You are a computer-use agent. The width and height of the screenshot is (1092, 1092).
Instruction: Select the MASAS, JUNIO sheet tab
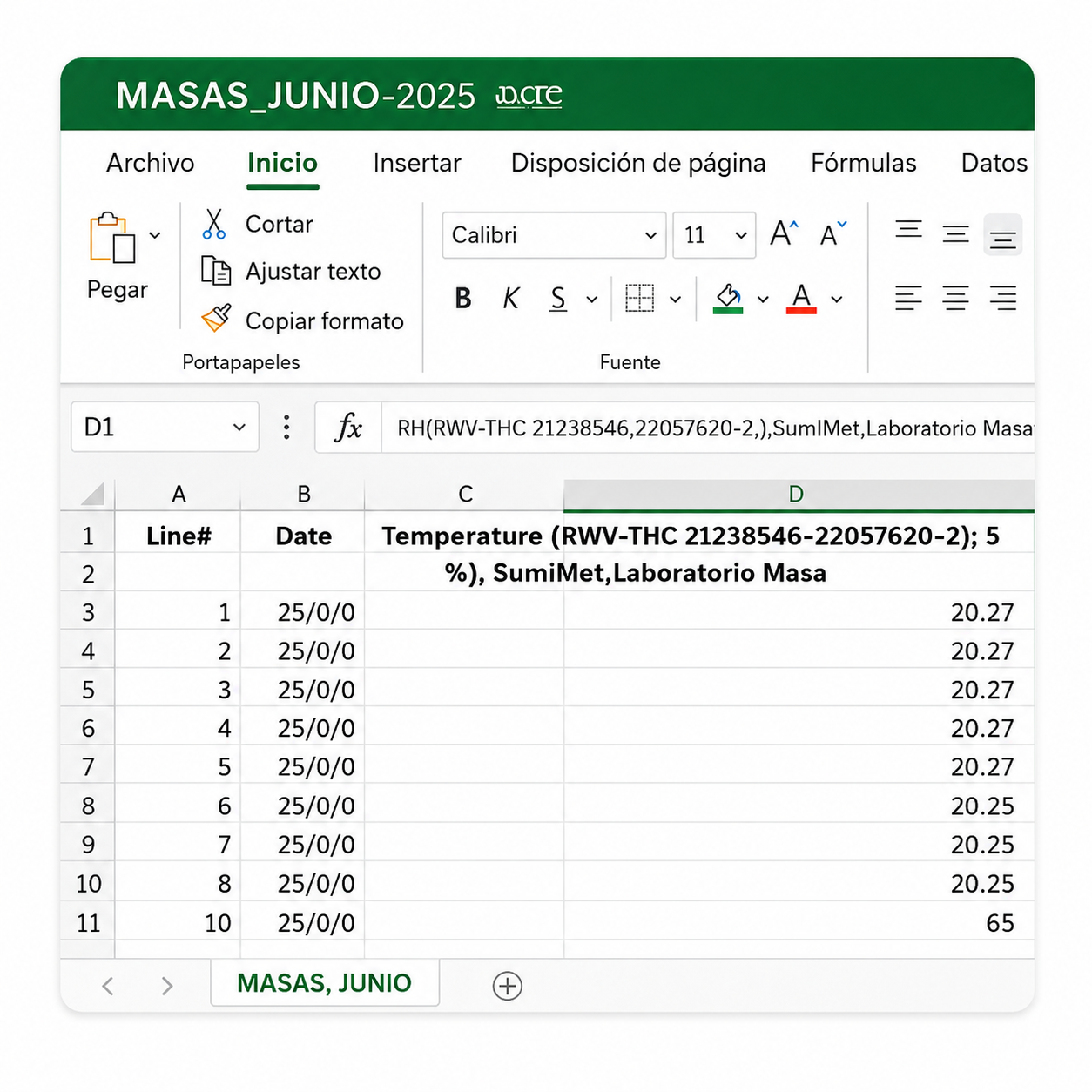[x=325, y=983]
